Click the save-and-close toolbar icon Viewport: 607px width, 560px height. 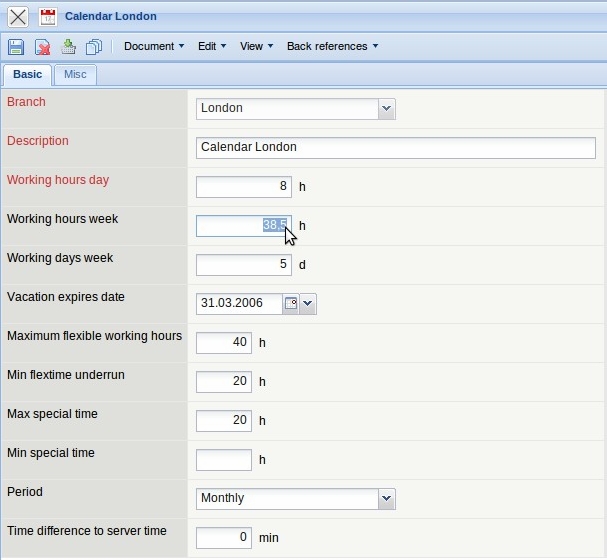(68, 47)
